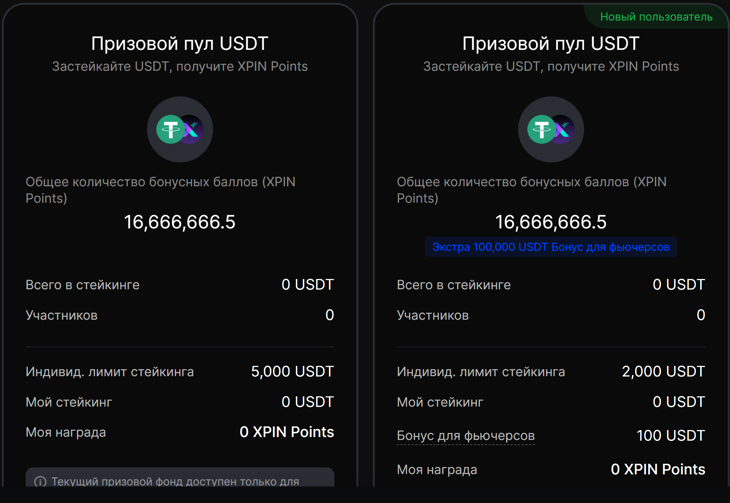Click left card subtitle 'Застейкайте USDT, получите XPIN Points'
730x503 pixels.
(x=180, y=67)
